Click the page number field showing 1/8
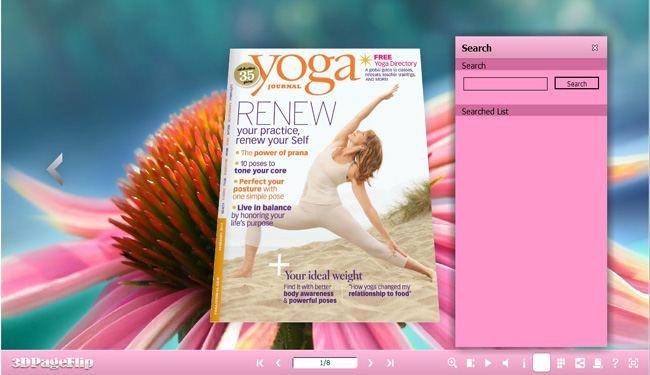 point(325,363)
